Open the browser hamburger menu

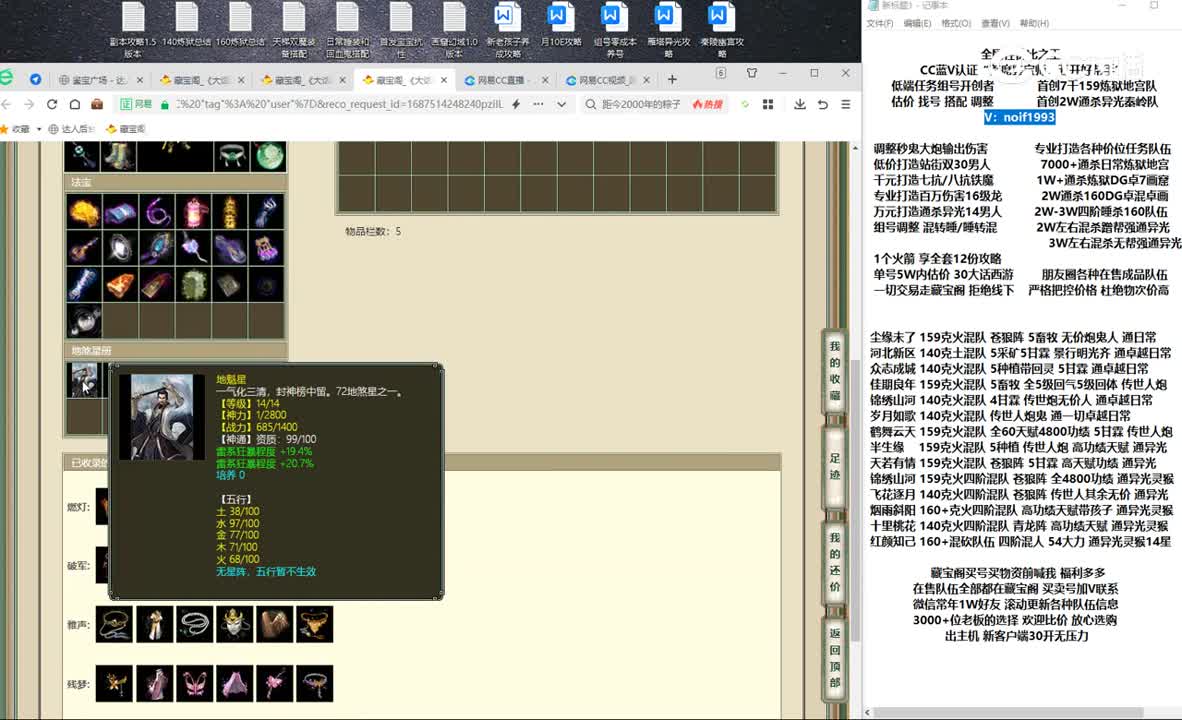(x=846, y=104)
